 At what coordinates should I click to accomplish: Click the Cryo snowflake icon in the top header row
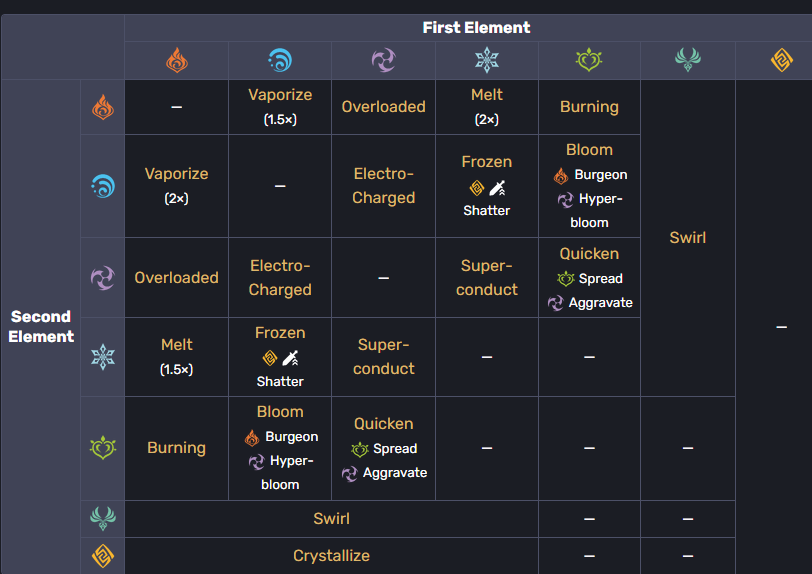coord(487,61)
